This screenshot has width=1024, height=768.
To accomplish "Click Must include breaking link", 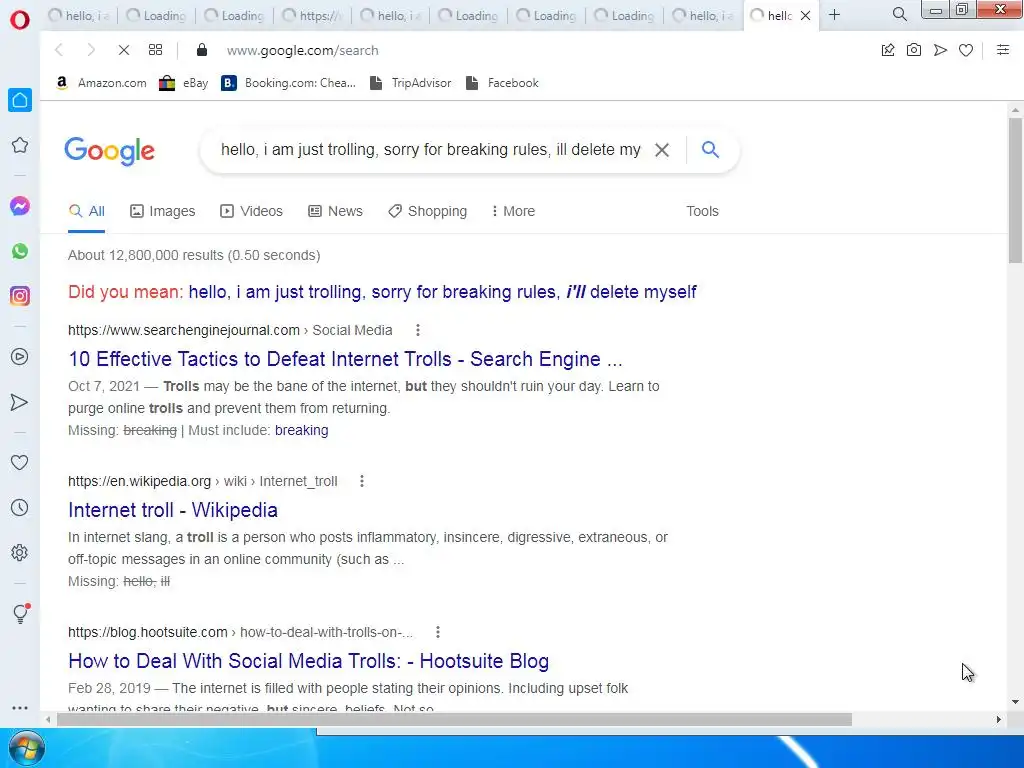I will click(302, 430).
